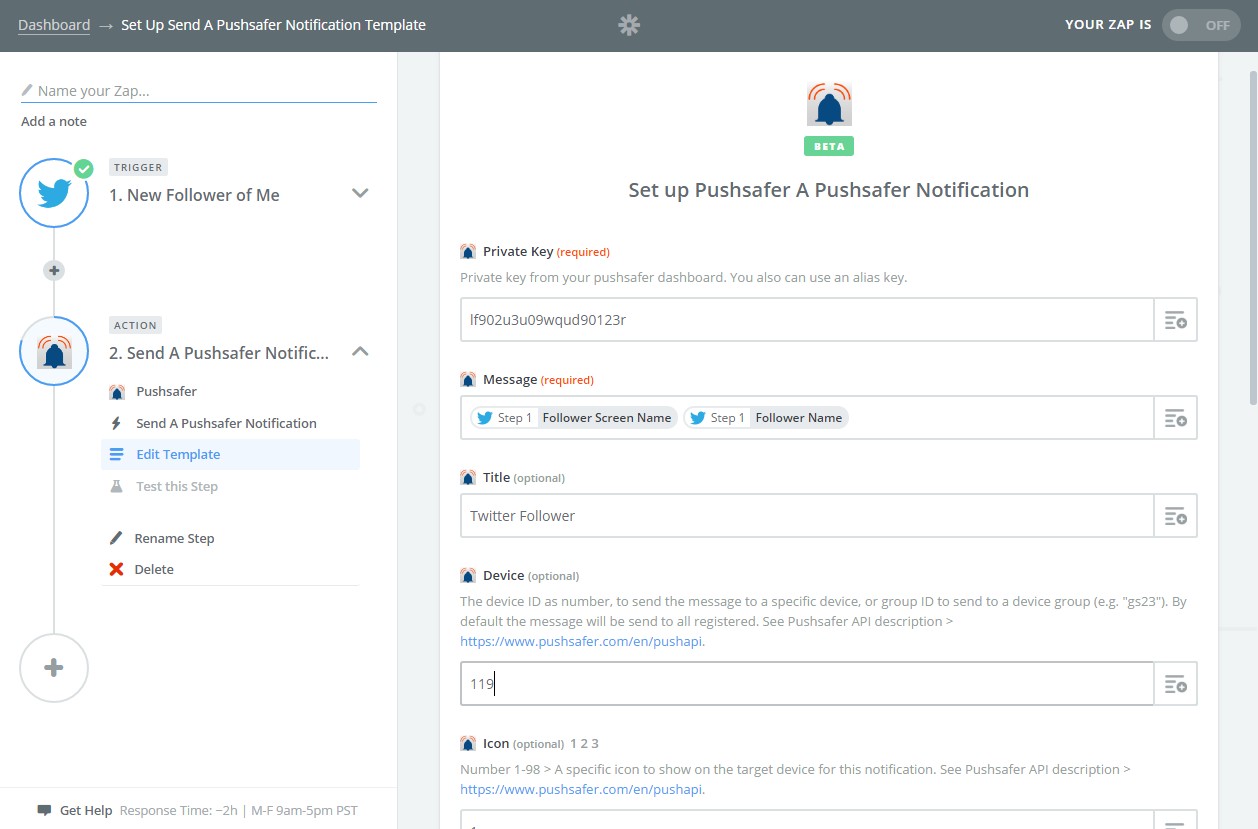Click the Zapier gear logo in header
1258x829 pixels.
pos(629,25)
